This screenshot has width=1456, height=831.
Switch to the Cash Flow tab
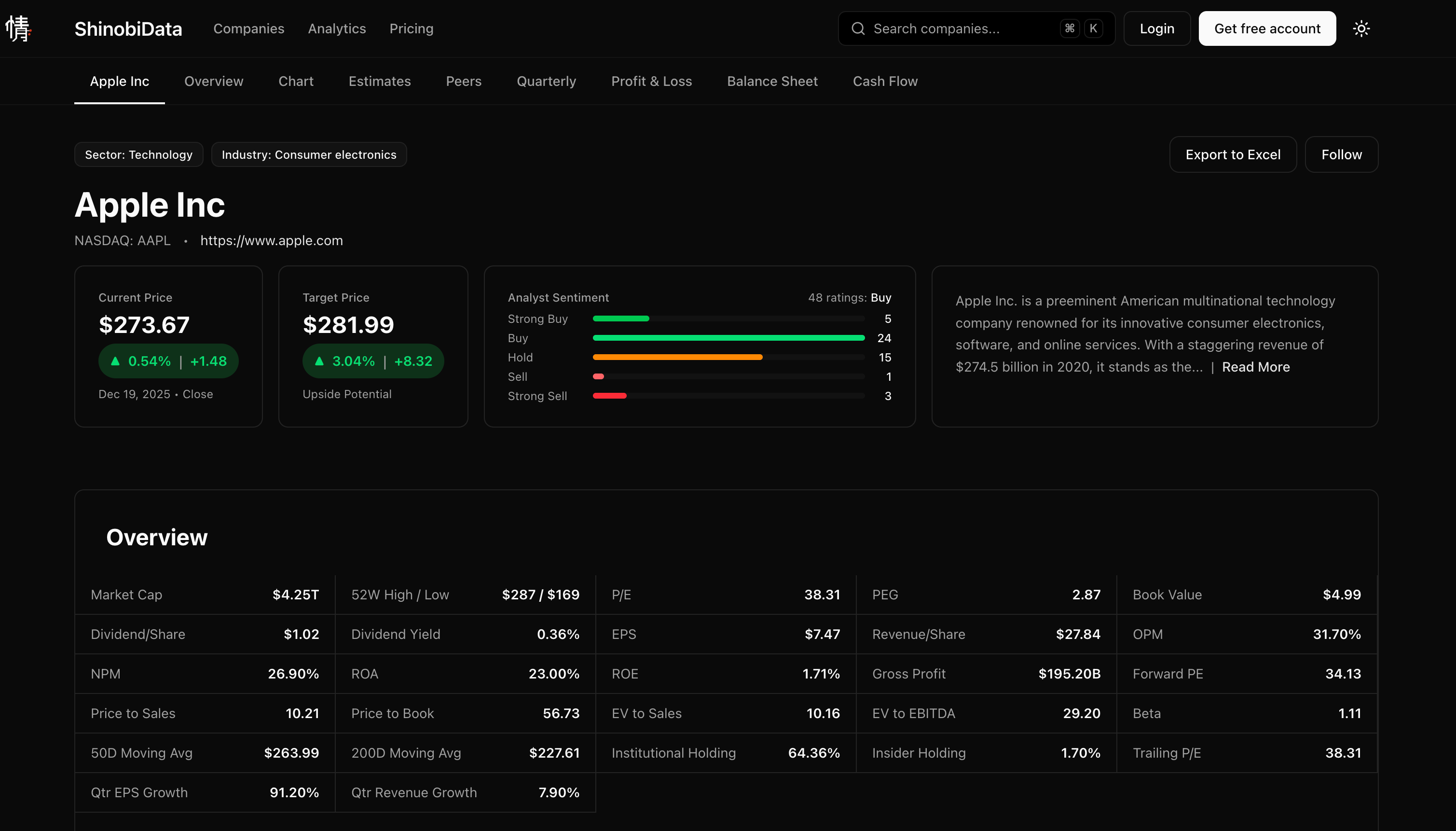click(x=885, y=81)
